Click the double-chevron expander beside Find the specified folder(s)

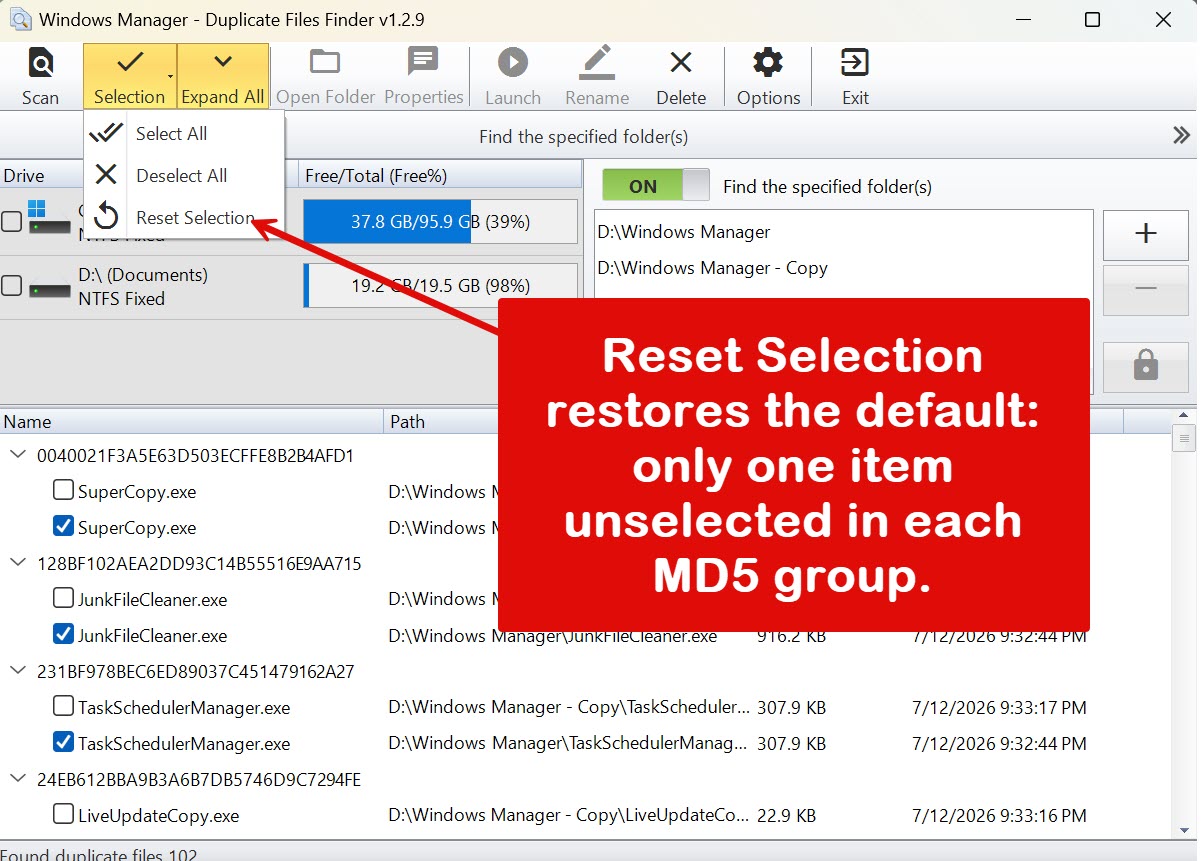[1181, 136]
